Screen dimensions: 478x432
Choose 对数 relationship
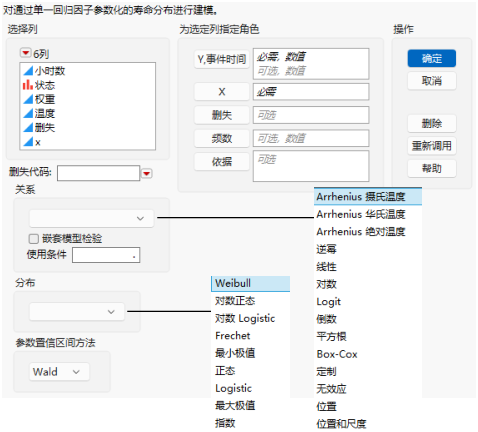click(x=368, y=284)
